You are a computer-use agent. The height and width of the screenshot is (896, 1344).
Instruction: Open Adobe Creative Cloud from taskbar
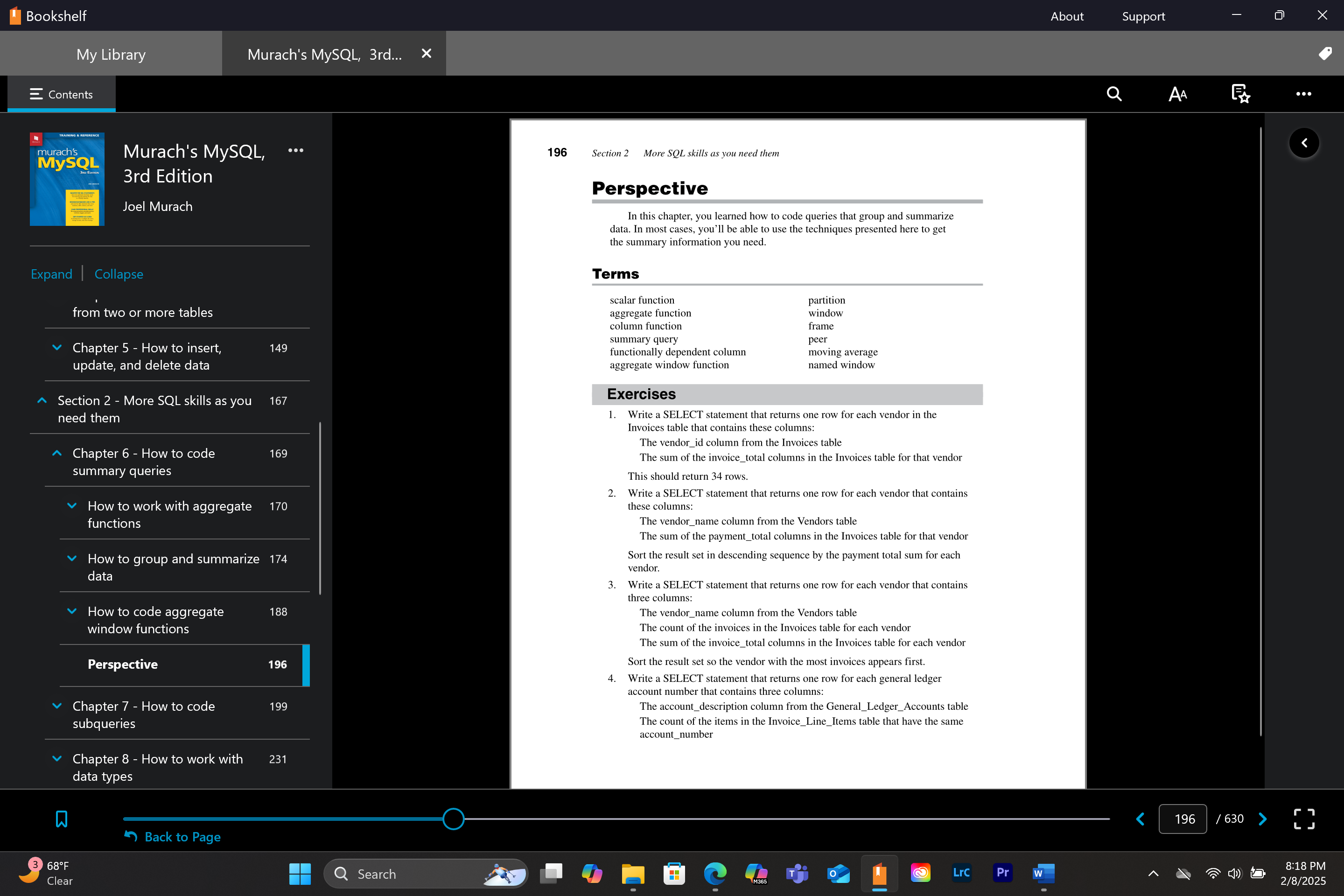point(920,873)
